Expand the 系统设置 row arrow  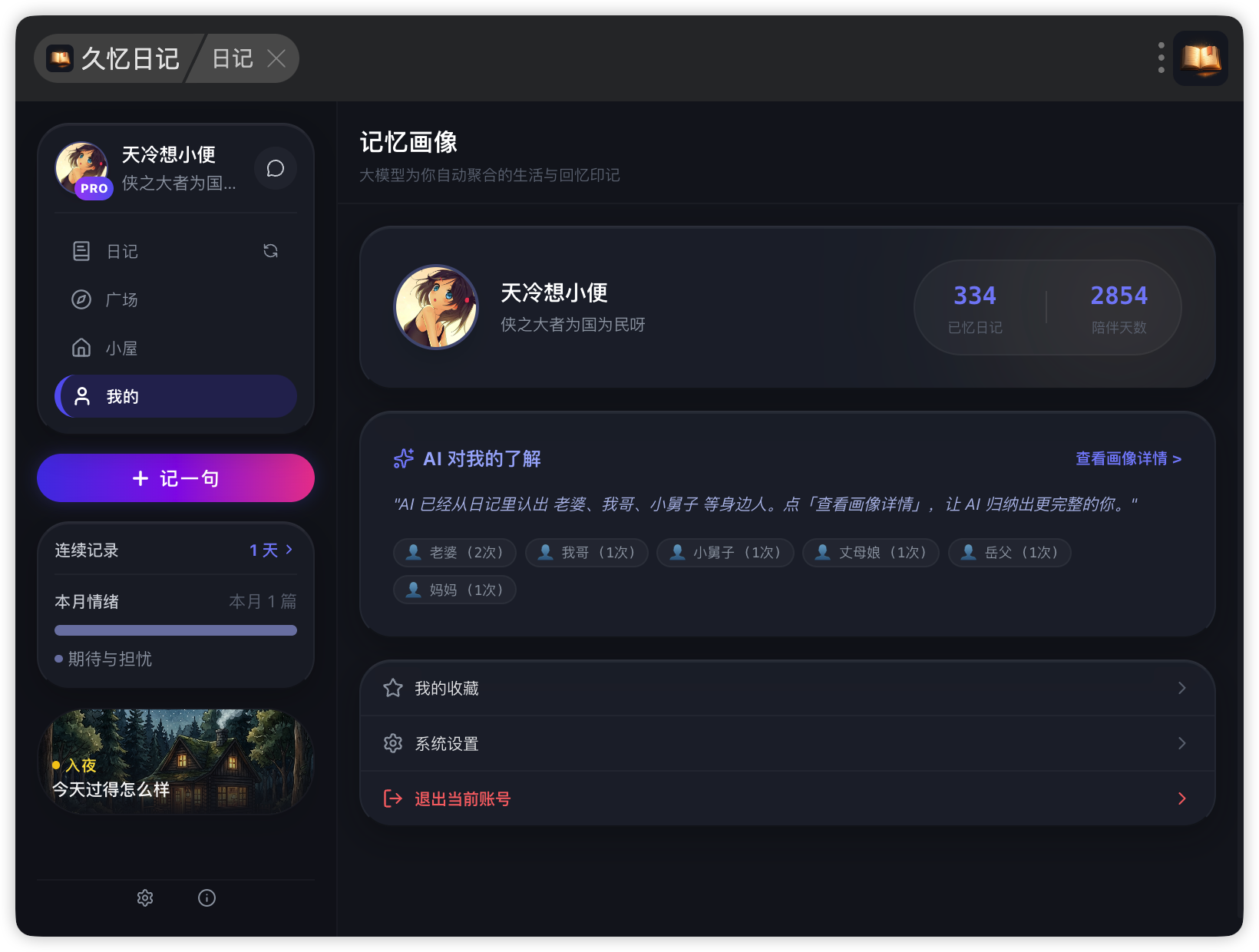pyautogui.click(x=1182, y=743)
